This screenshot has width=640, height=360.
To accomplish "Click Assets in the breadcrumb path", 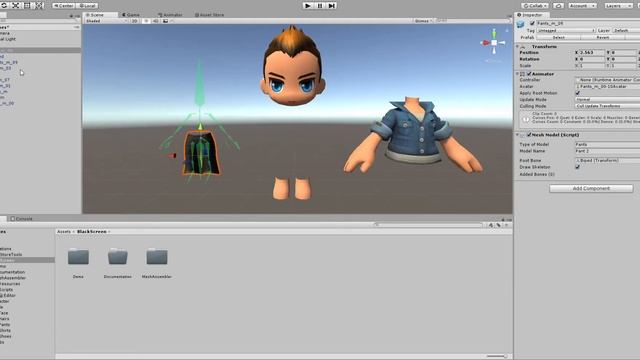I will 64,231.
